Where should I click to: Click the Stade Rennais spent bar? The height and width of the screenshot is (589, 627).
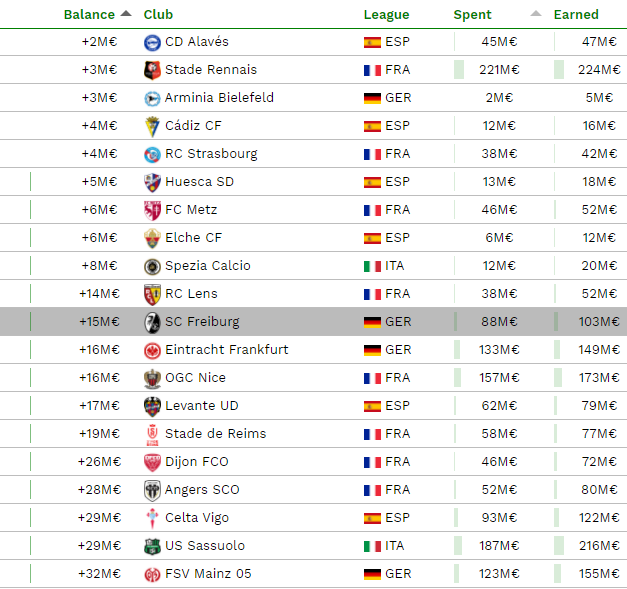pyautogui.click(x=459, y=70)
